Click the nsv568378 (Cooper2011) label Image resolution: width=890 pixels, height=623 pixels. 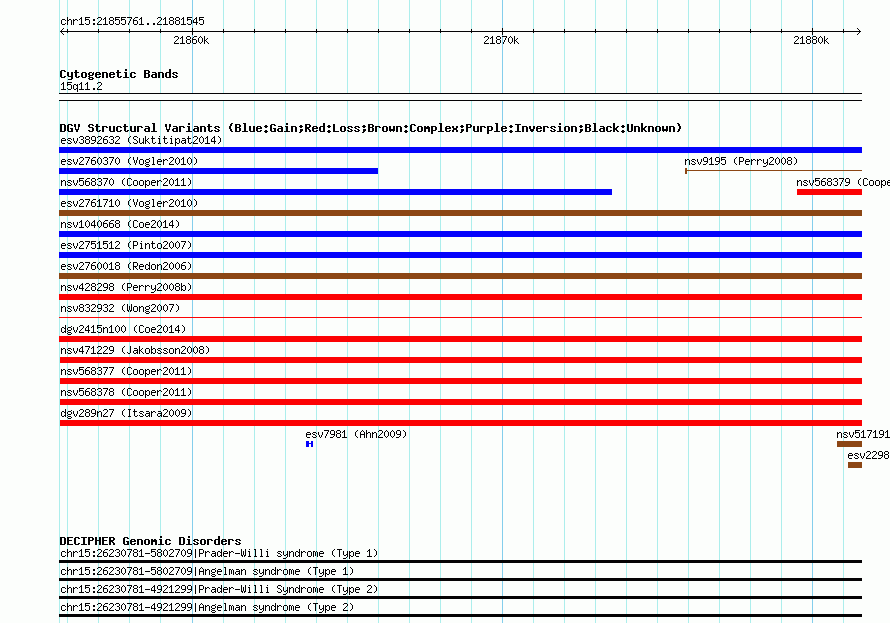[x=126, y=392]
